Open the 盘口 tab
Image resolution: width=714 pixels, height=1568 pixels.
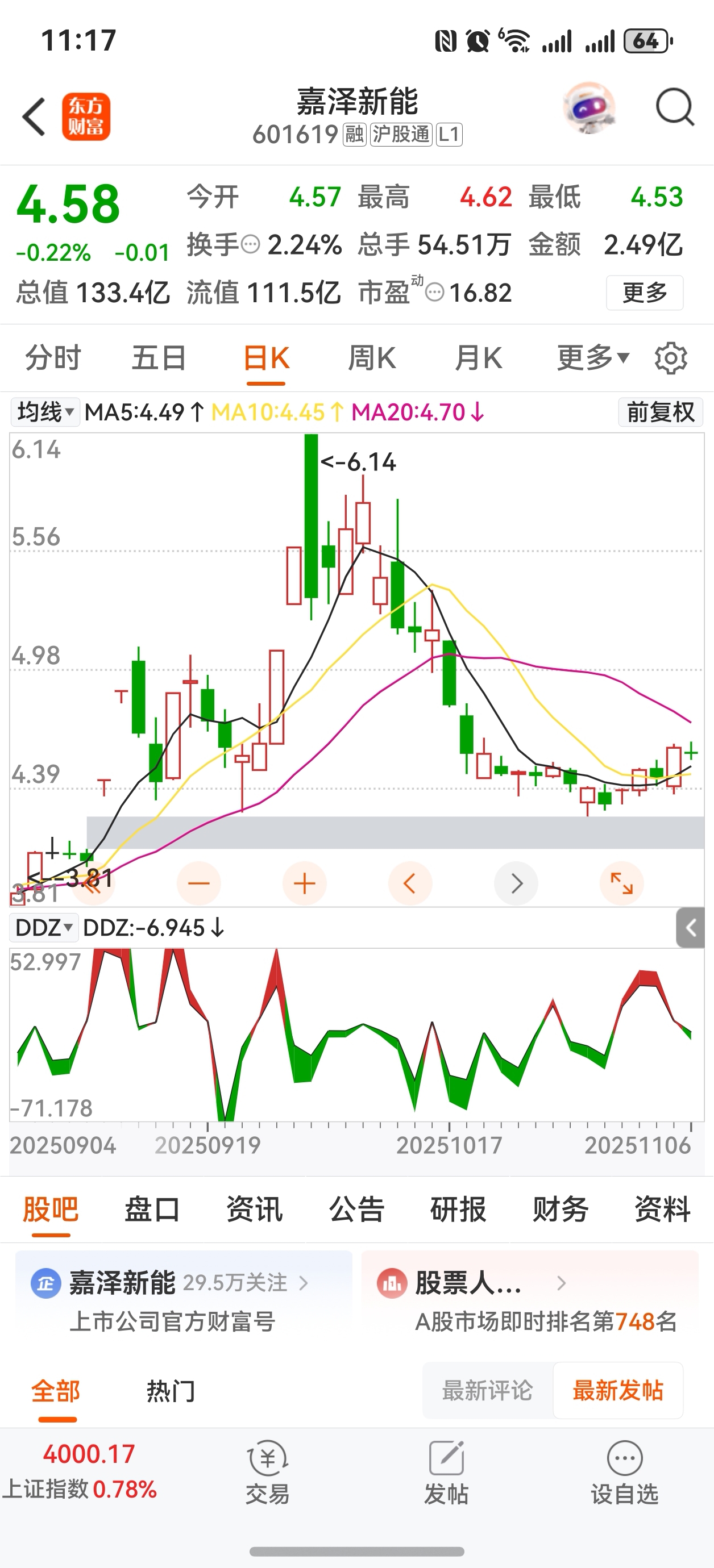tap(152, 1209)
